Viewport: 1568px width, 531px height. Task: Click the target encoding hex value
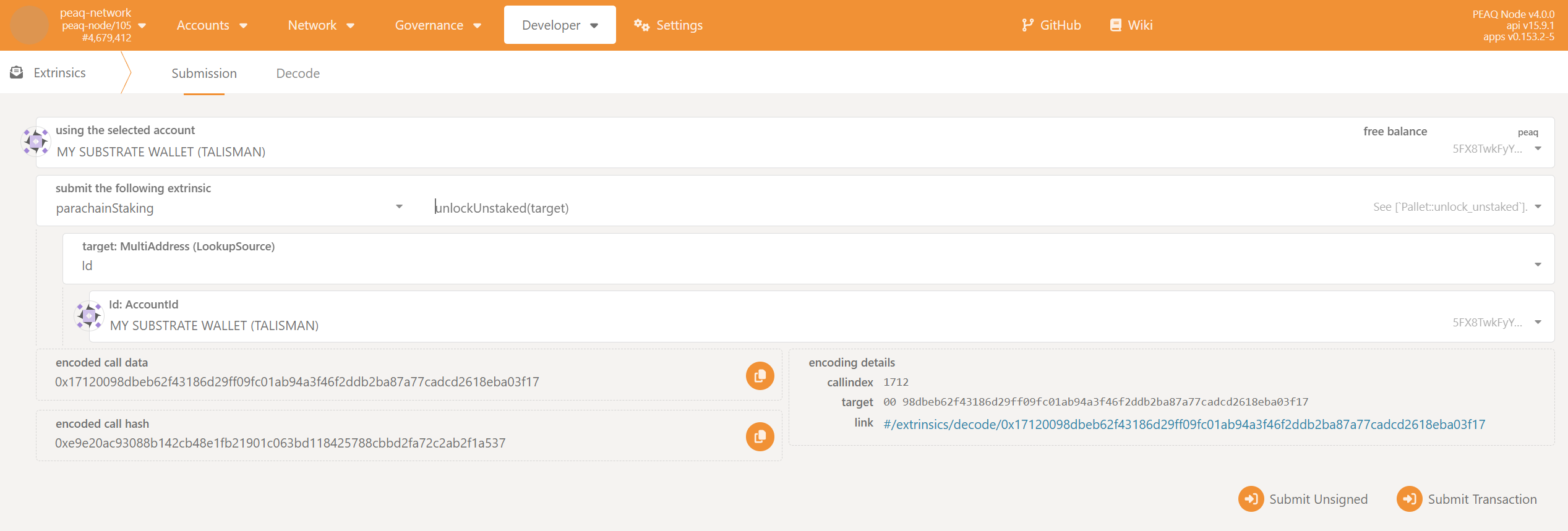[1095, 402]
